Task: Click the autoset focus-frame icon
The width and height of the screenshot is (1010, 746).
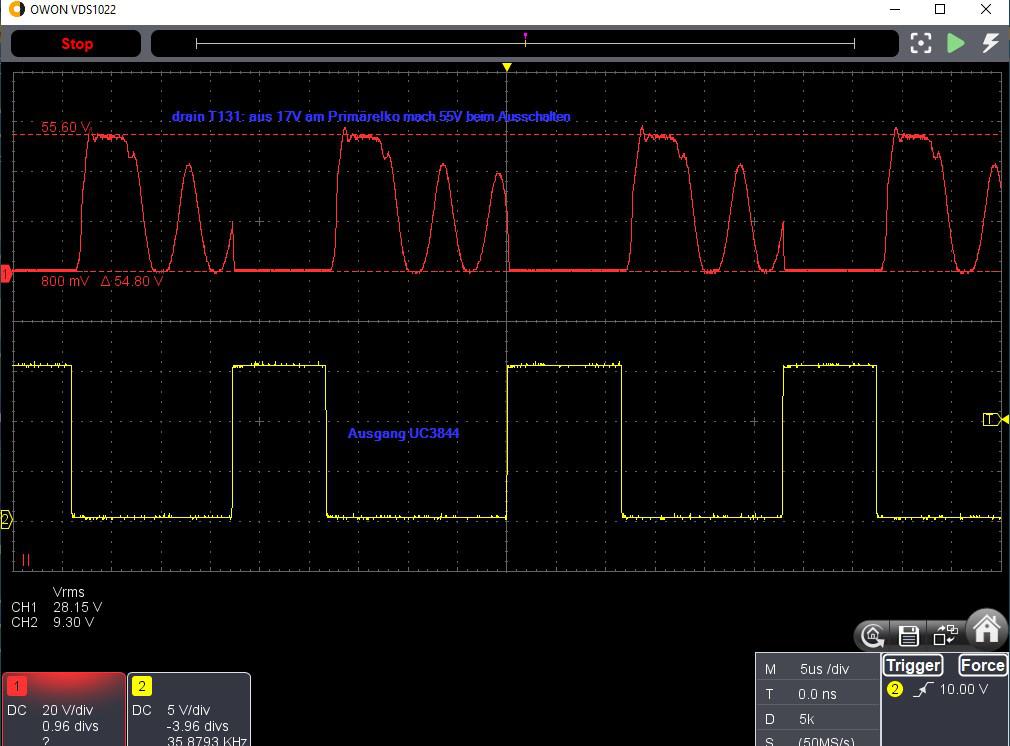Action: (x=921, y=43)
